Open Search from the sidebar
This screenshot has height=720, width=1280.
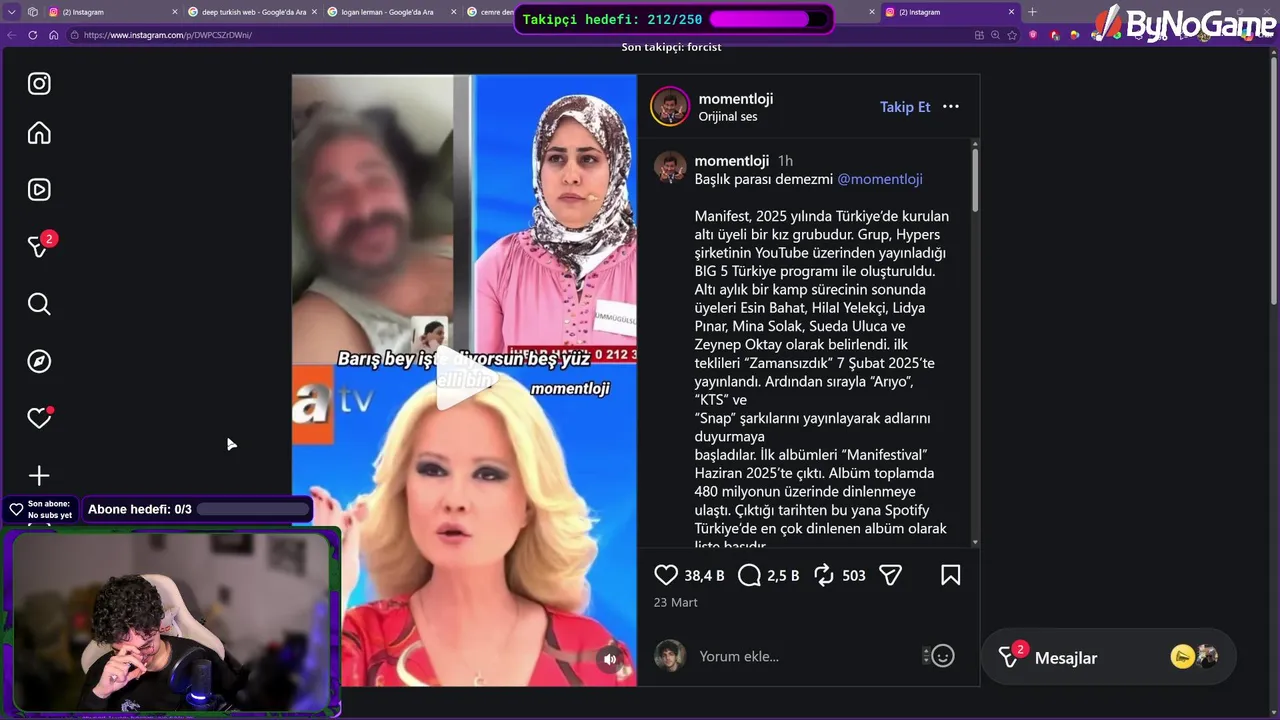(x=39, y=304)
